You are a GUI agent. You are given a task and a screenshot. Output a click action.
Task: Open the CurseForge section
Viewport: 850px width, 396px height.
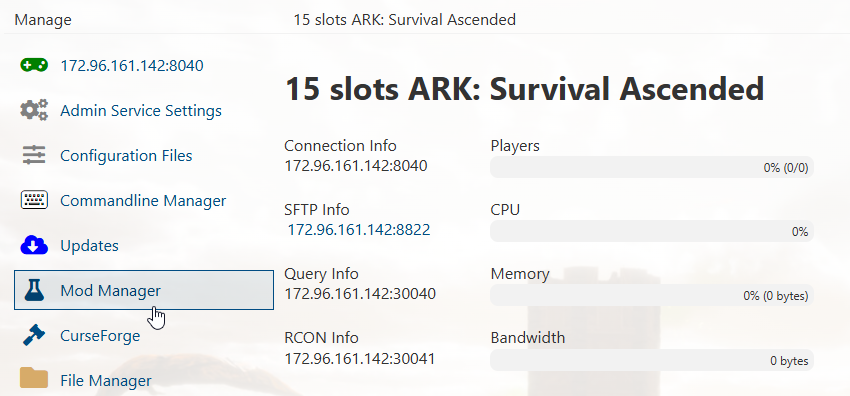(x=100, y=335)
